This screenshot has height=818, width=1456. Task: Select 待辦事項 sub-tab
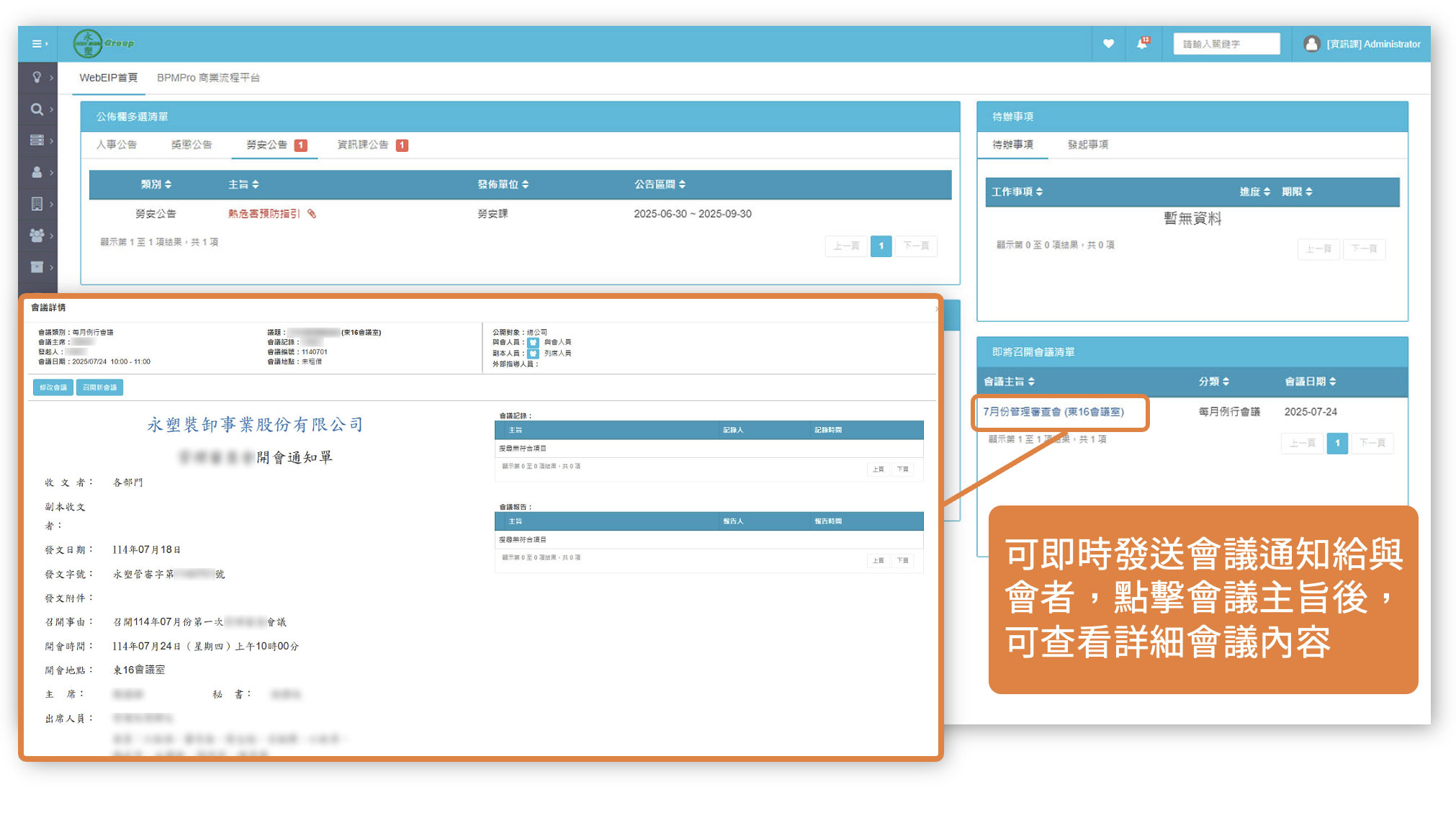point(1012,145)
